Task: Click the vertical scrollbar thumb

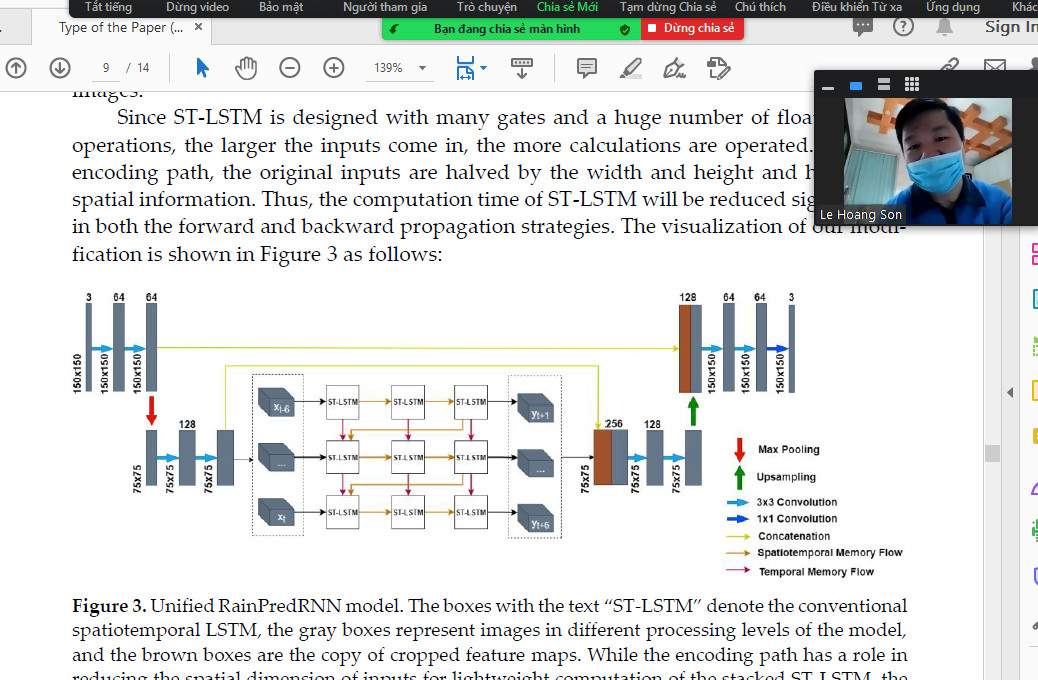Action: click(992, 453)
